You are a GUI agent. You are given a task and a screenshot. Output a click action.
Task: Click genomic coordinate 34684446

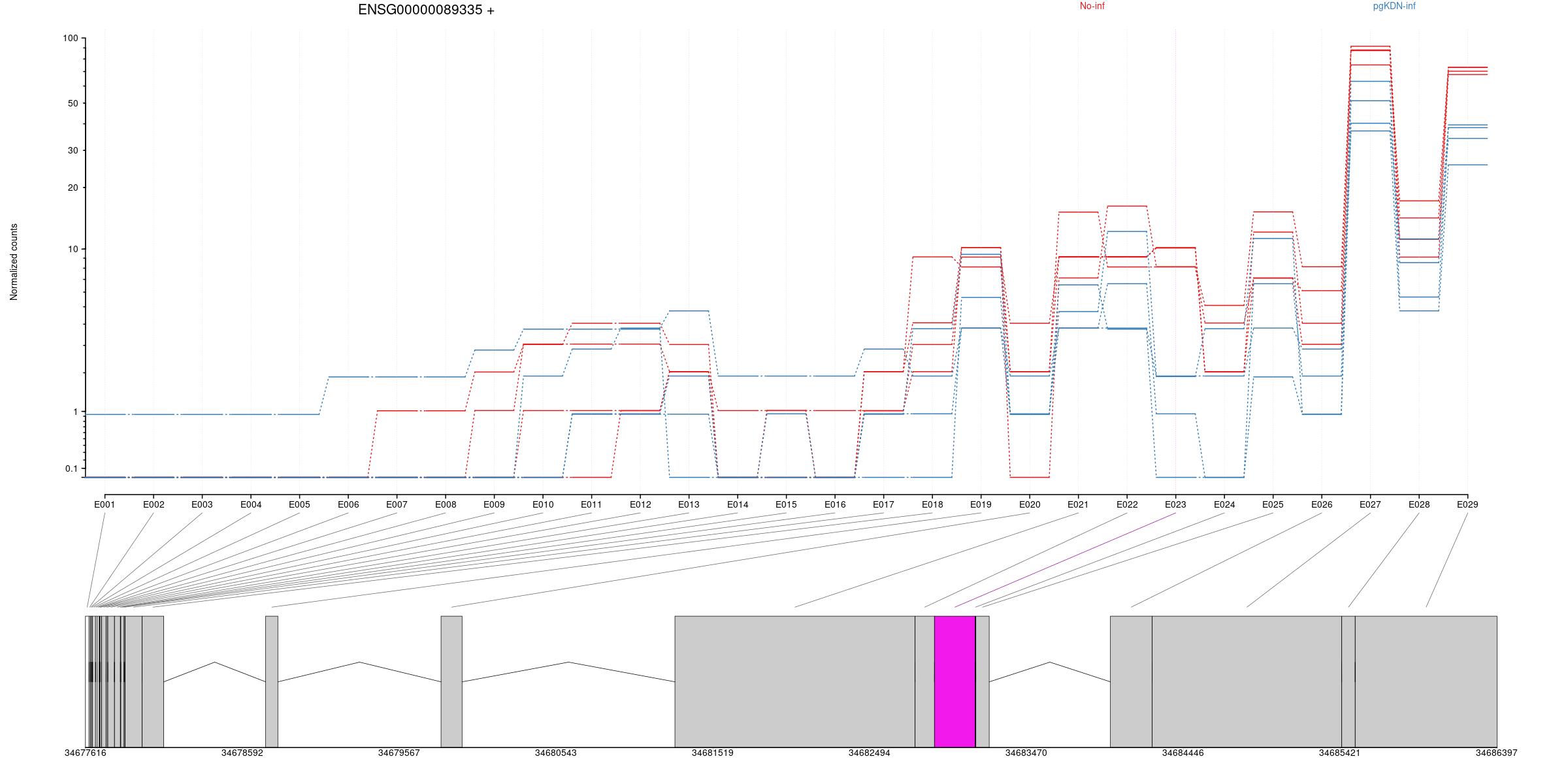(1183, 753)
